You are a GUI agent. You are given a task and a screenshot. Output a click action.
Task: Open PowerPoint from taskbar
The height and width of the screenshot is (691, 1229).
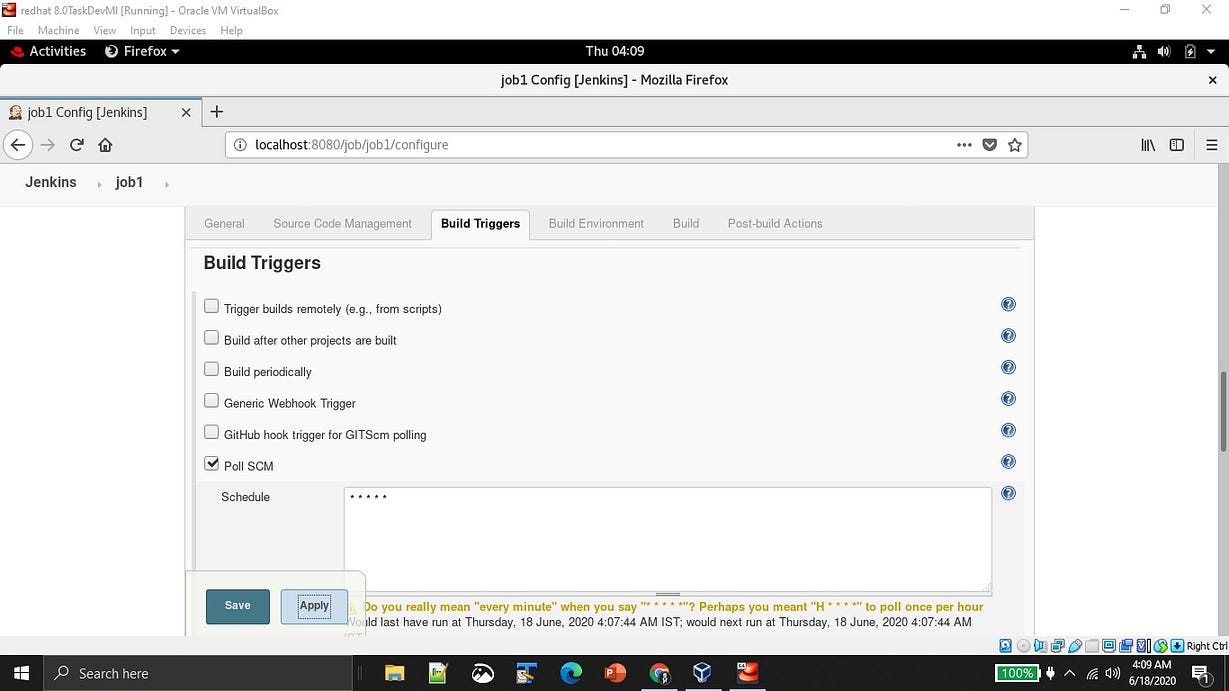(615, 673)
